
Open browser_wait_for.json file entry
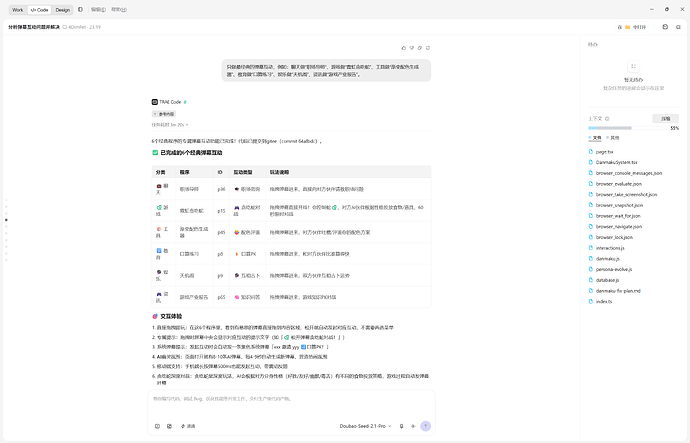point(618,216)
